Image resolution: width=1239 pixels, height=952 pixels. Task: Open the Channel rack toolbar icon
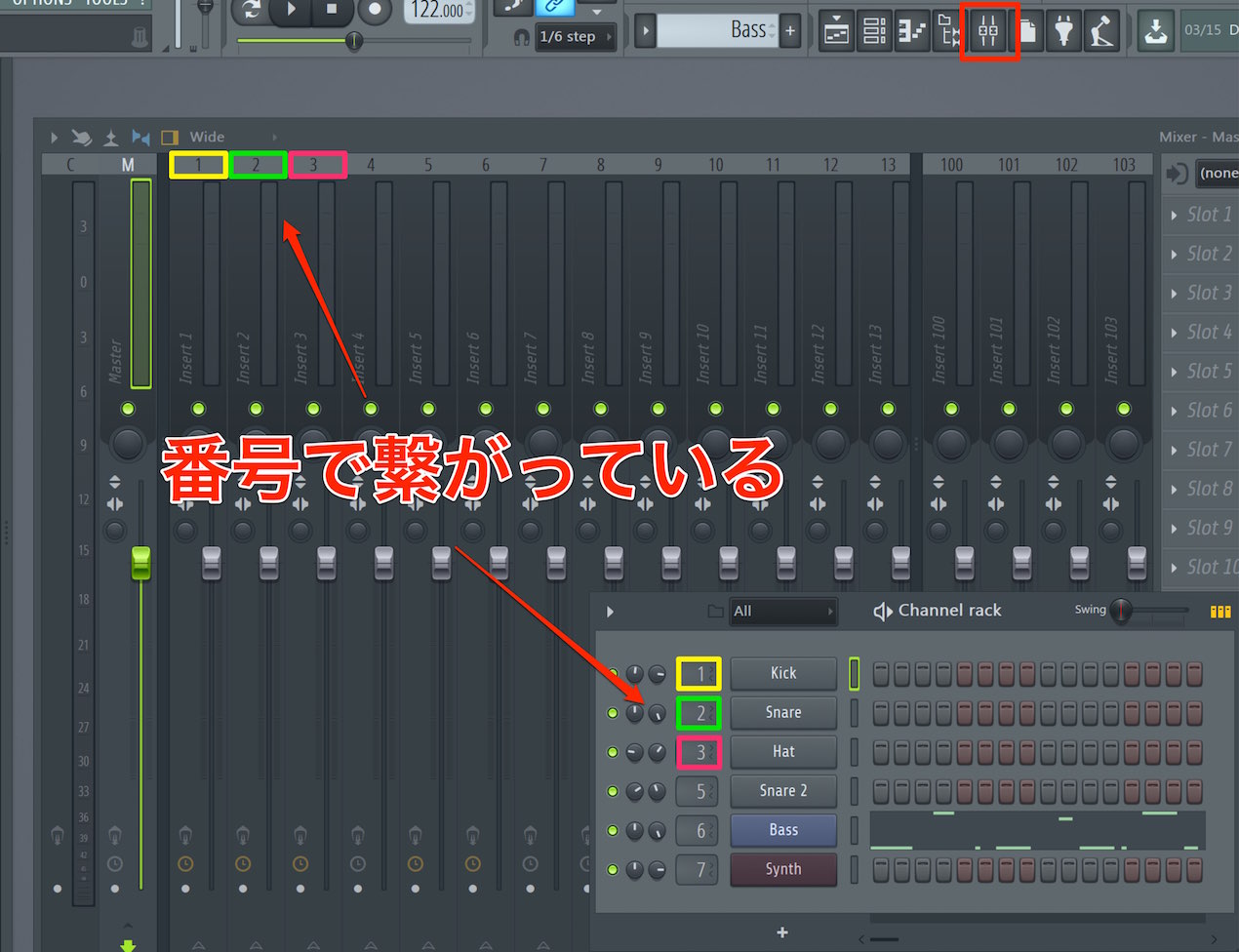[x=875, y=31]
